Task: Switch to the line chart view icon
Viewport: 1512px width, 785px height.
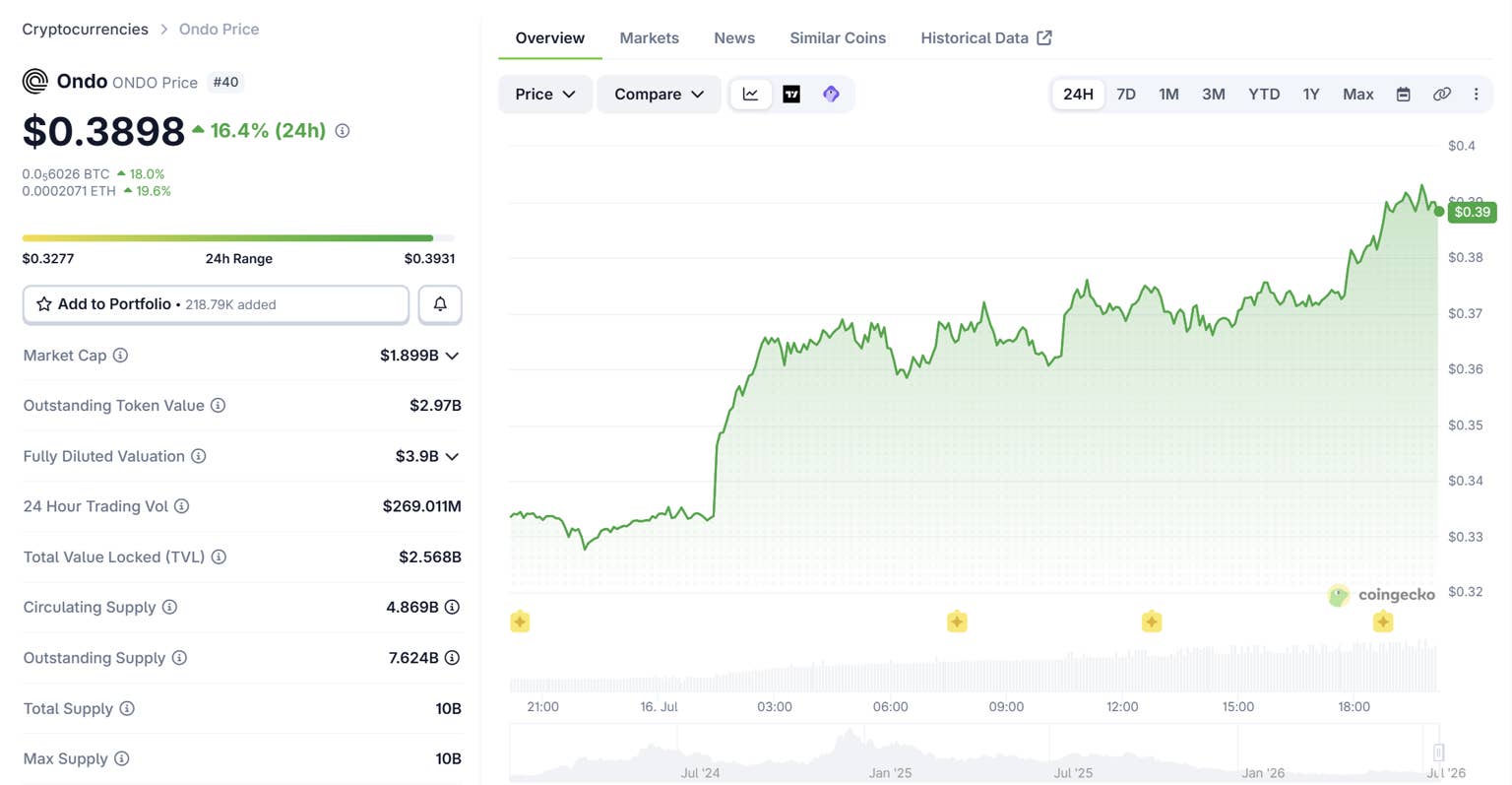Action: [750, 94]
